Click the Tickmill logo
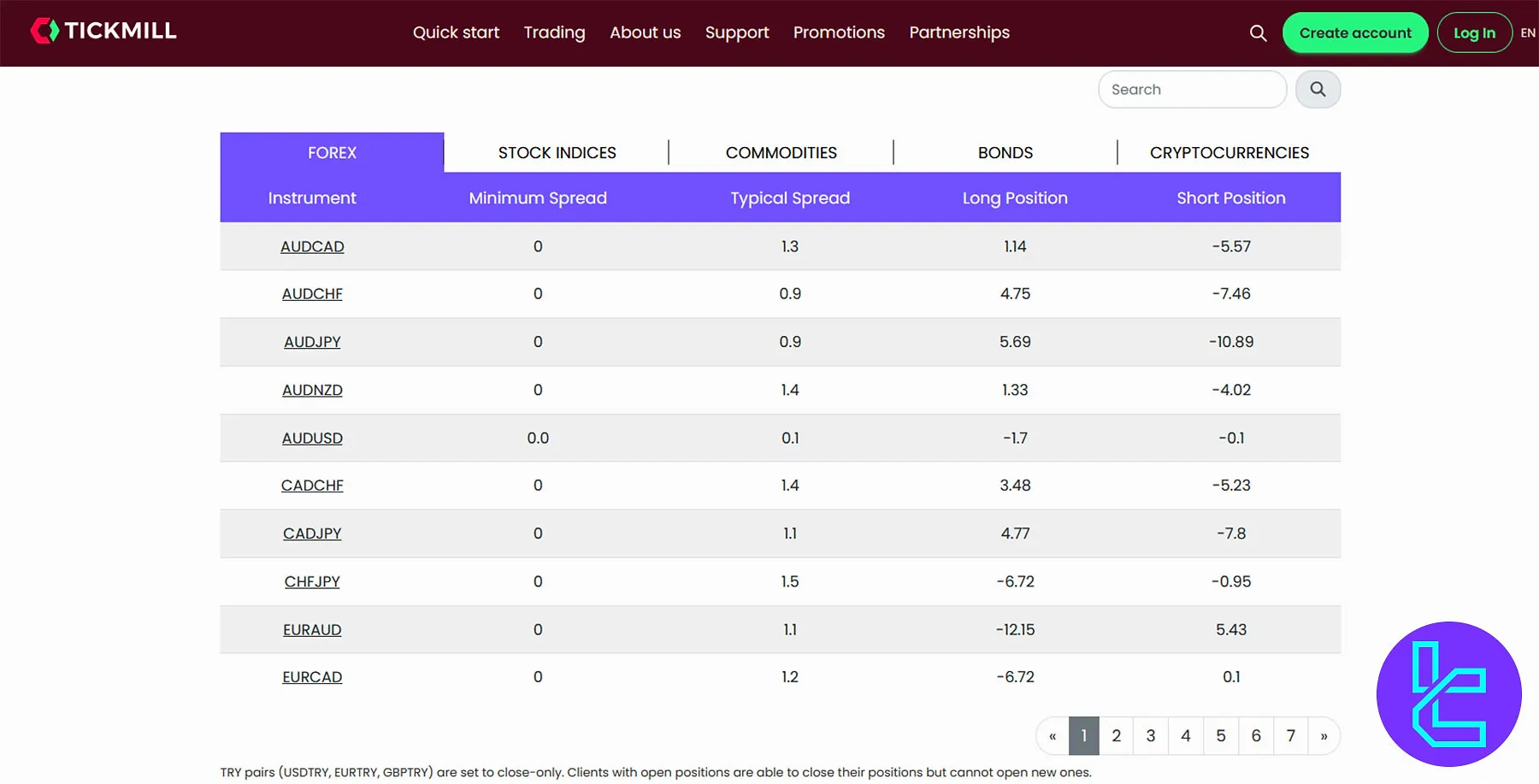Screen dimensions: 1539x784 click(103, 31)
